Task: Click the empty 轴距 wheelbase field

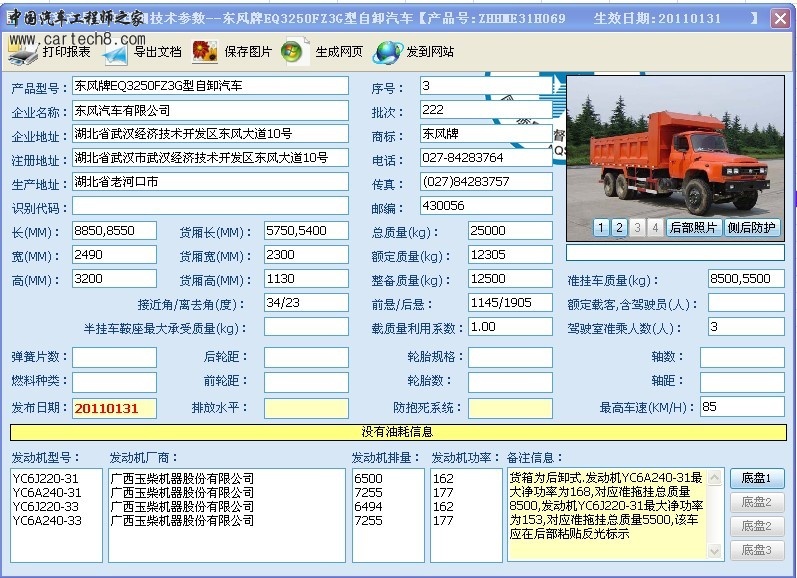Action: pos(743,382)
